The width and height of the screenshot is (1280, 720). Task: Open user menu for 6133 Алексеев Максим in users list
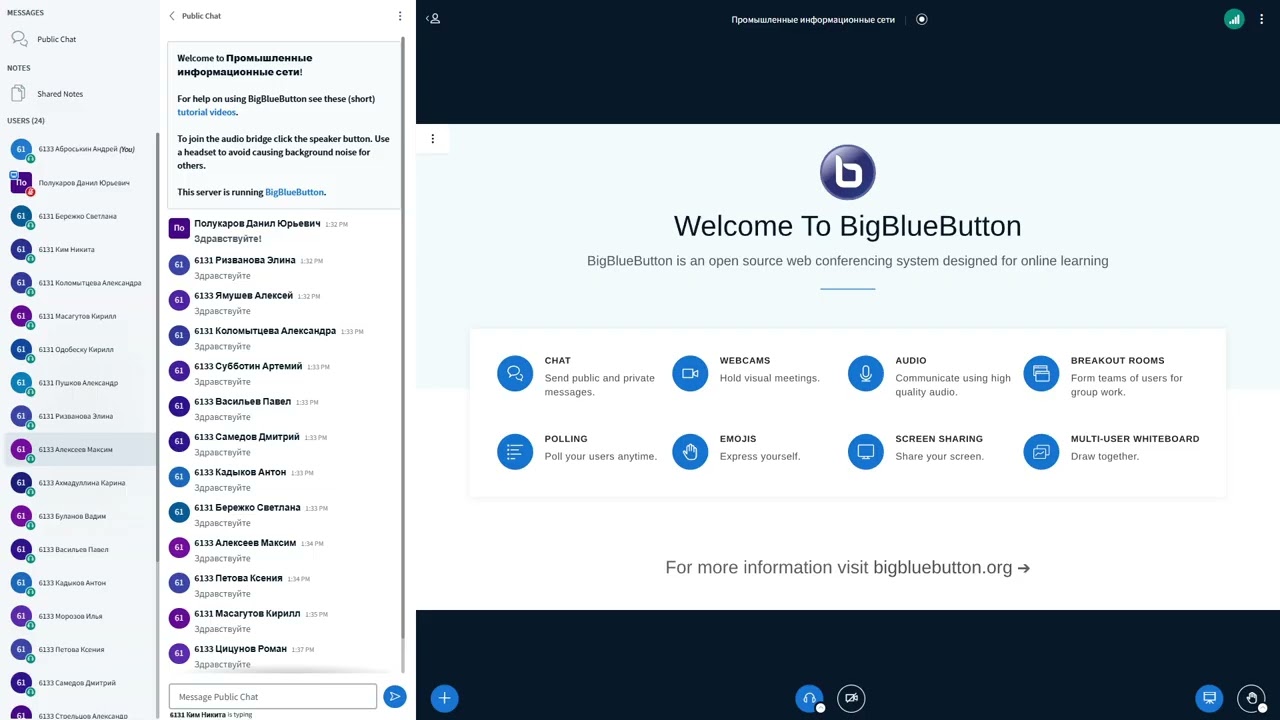click(x=80, y=449)
